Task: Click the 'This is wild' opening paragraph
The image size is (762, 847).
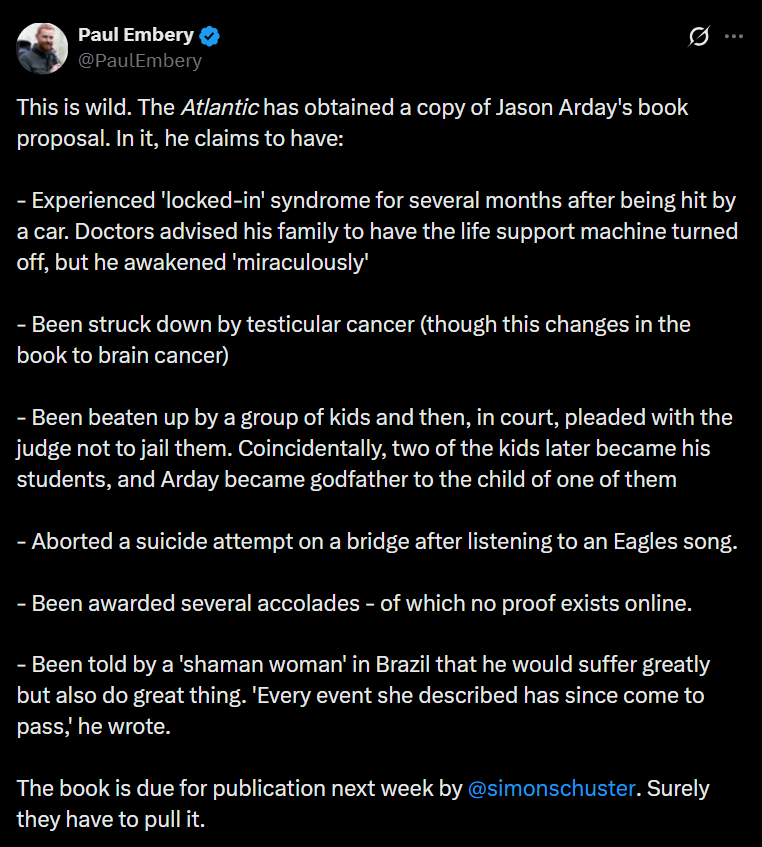Action: tap(352, 123)
